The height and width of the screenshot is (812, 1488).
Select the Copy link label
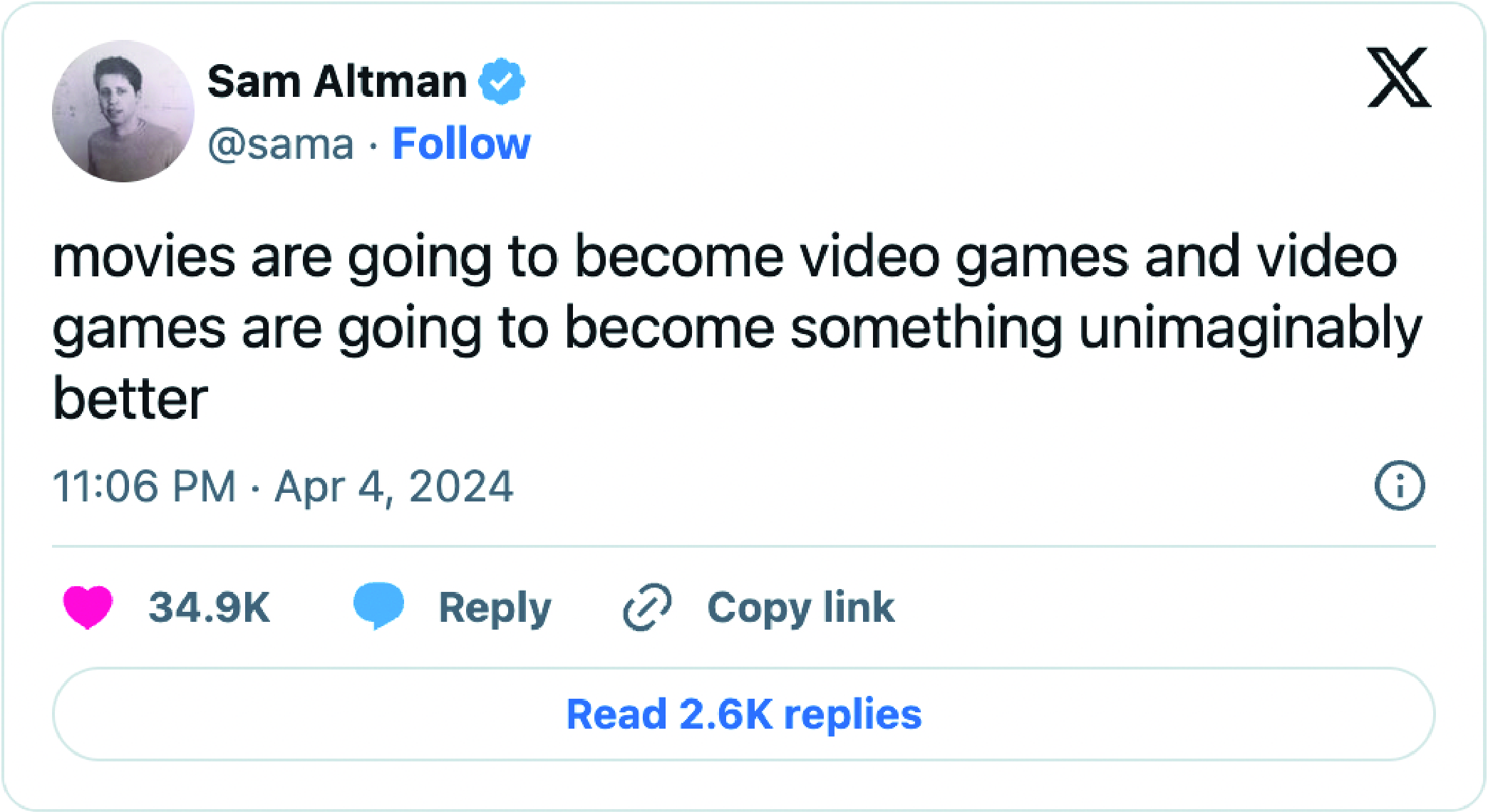click(x=801, y=608)
